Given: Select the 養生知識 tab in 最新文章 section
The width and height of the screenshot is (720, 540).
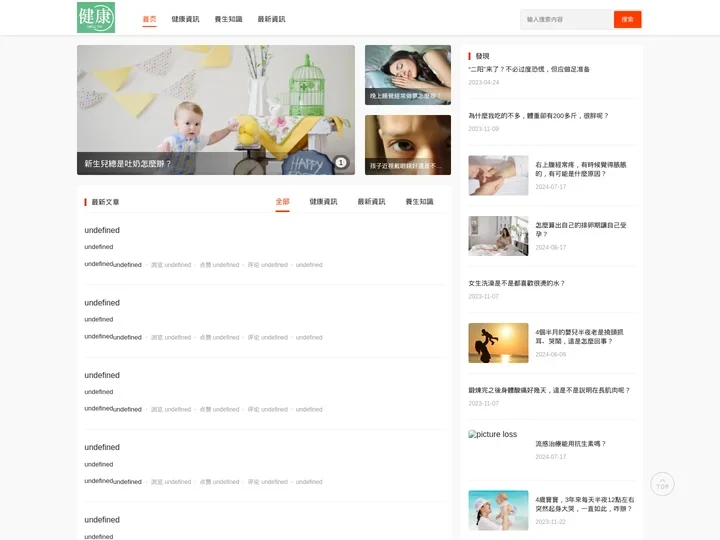Looking at the screenshot, I should point(419,202).
